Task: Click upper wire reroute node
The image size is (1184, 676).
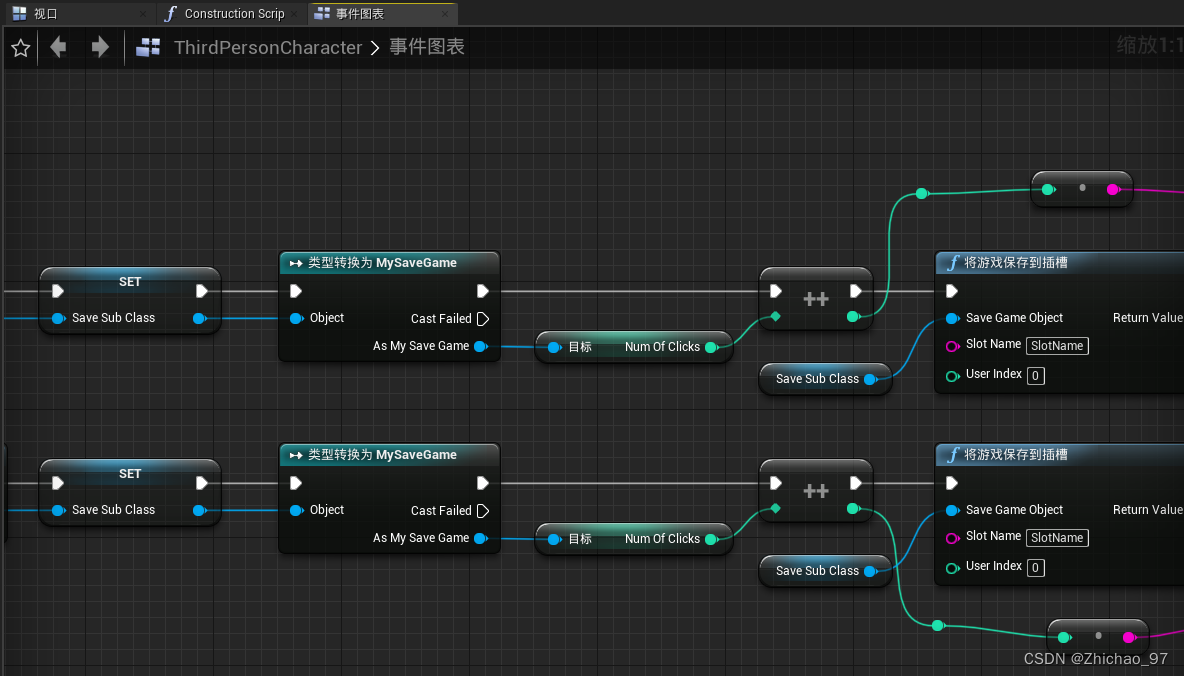Action: (921, 193)
